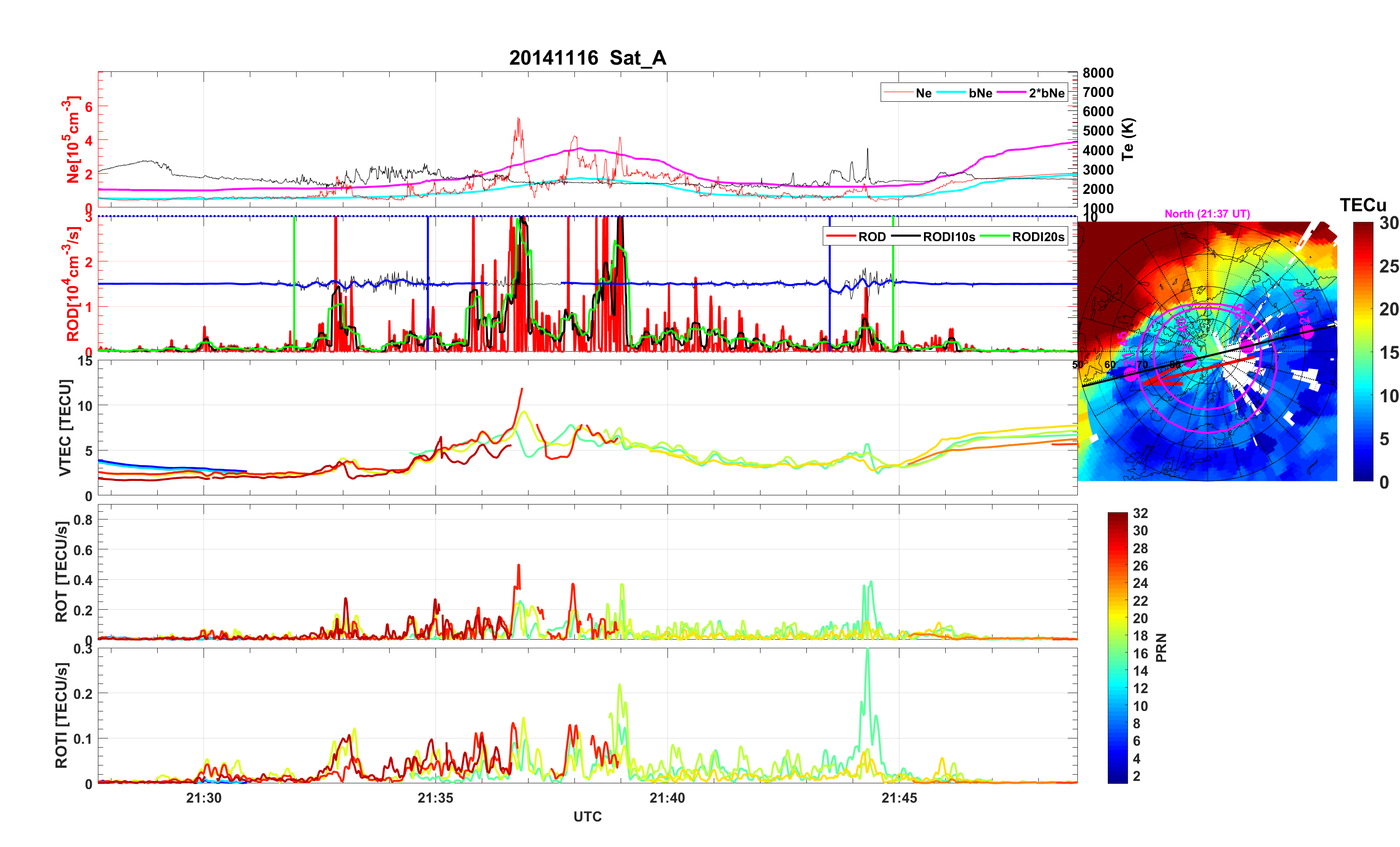Click the 21:45 time tick label
Screen dimensions: 1400x847
point(899,797)
